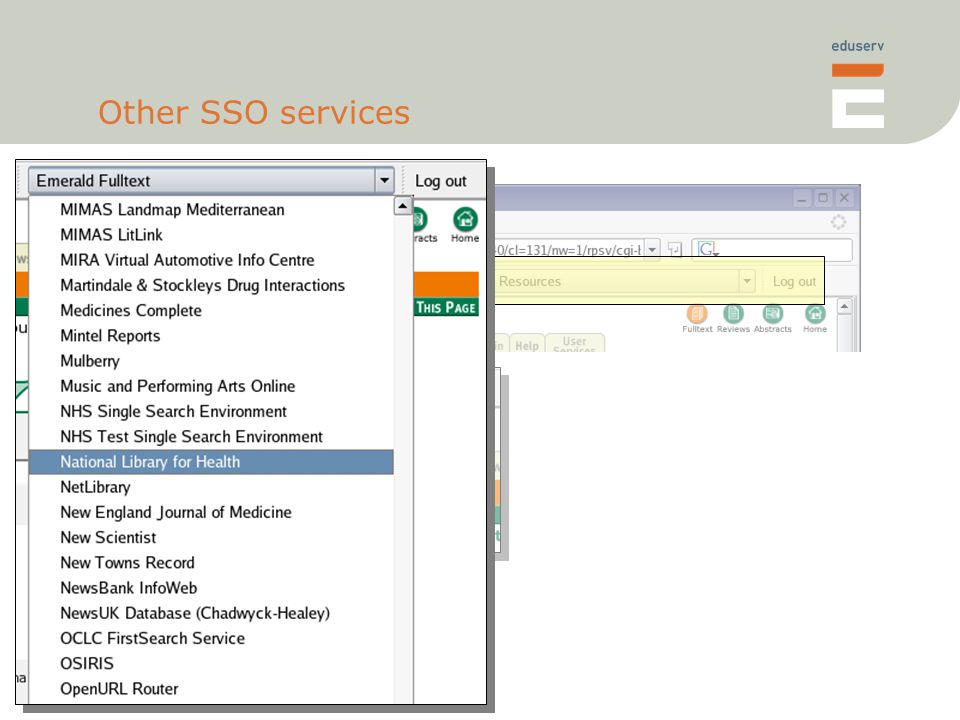
Task: Click the dropdown list scroll-up arrow
Action: 402,206
